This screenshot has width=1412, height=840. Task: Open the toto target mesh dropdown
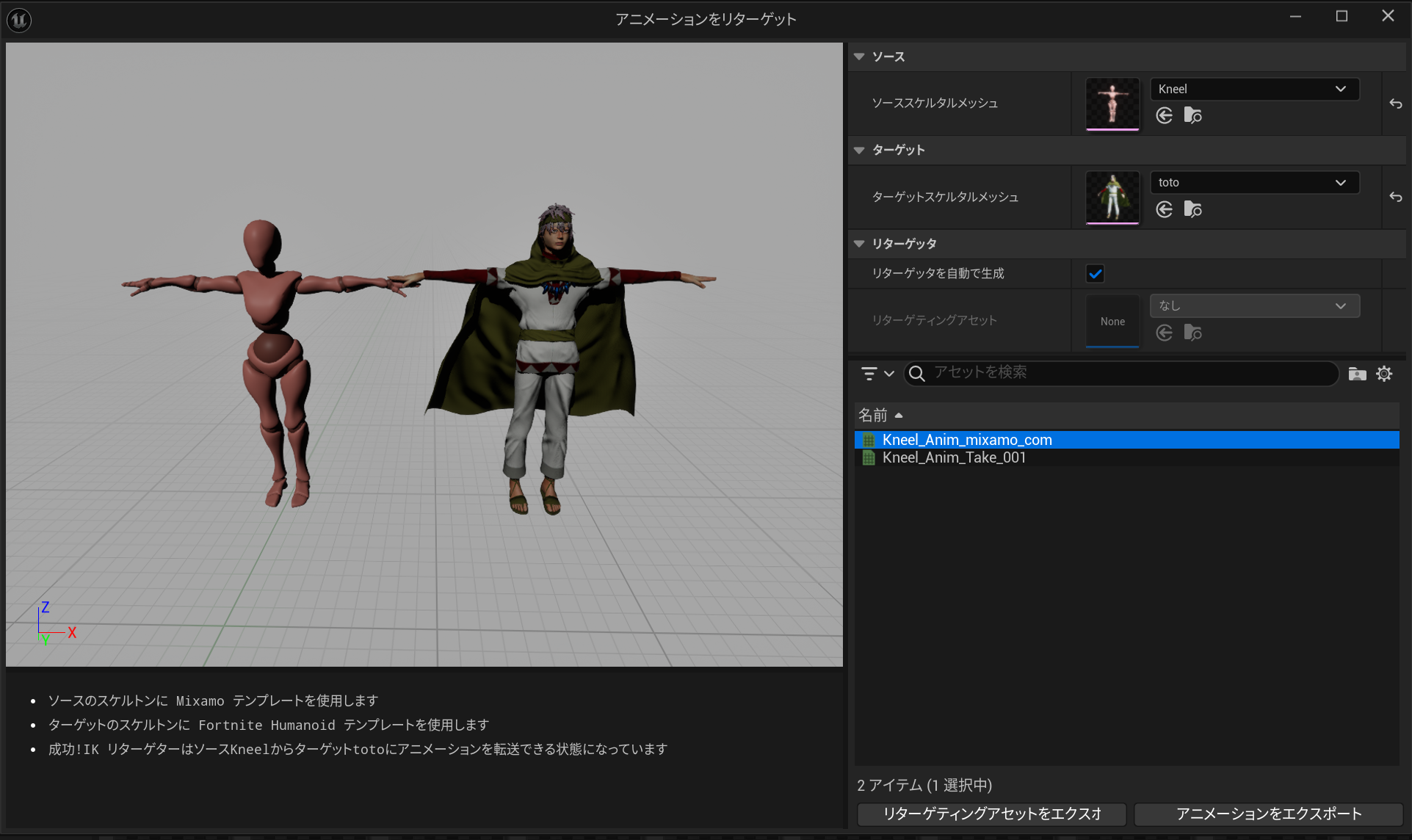(1253, 182)
